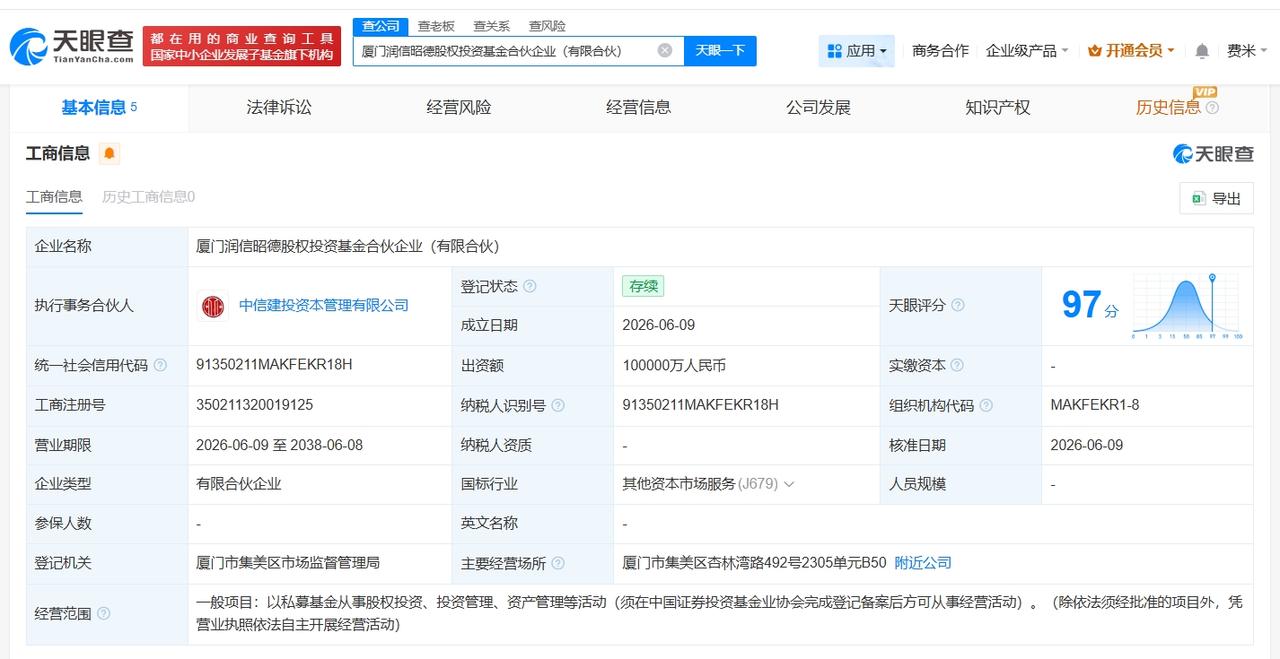Select the 查风险 search tab
The width and height of the screenshot is (1280, 659).
coord(547,27)
